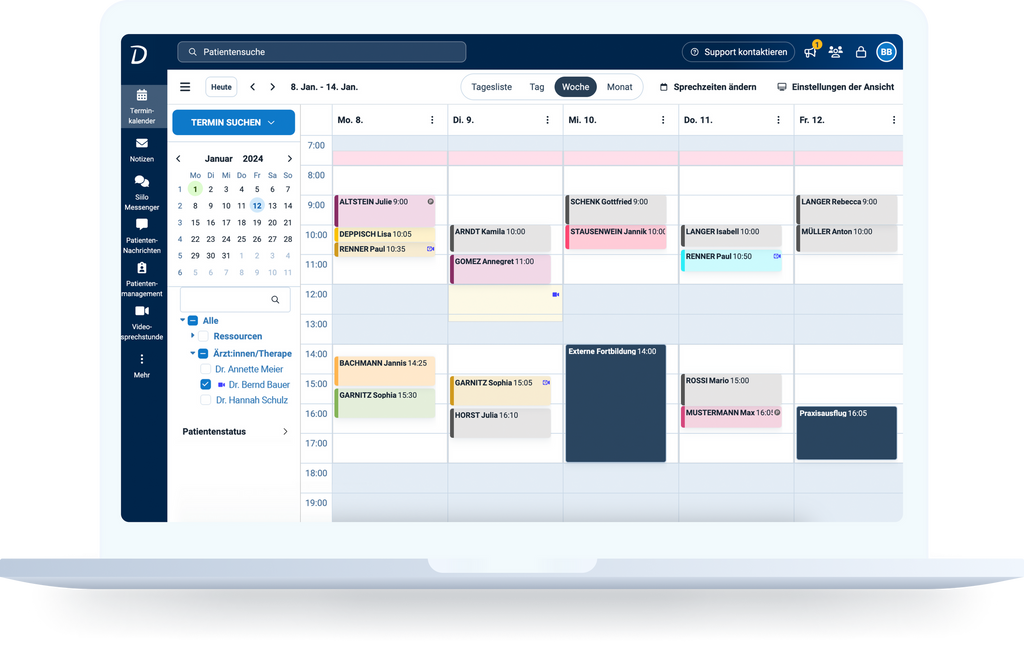Uncheck the Dr. Bernd Bauer checkbox
This screenshot has height=645, width=1024.
pyautogui.click(x=206, y=385)
